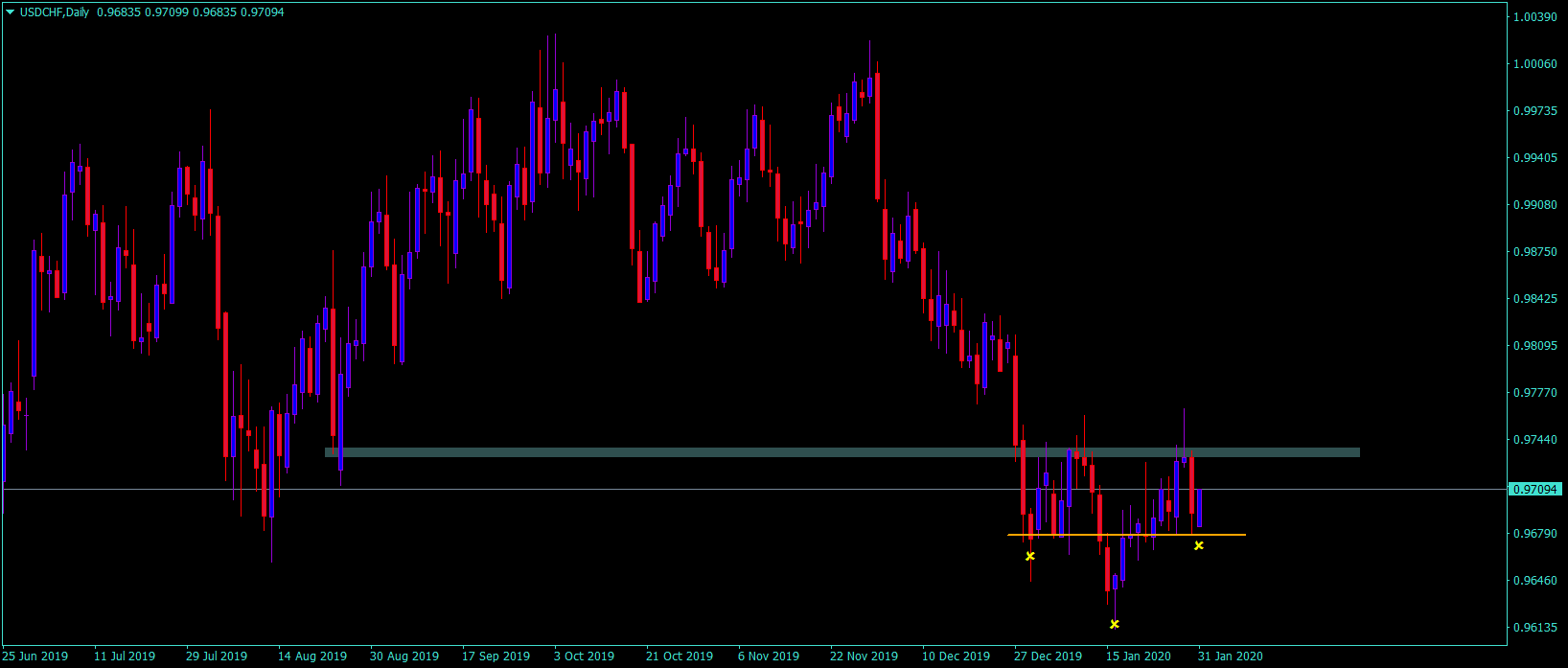
Task: Click the 1.00060 price axis label
Action: (1534, 64)
